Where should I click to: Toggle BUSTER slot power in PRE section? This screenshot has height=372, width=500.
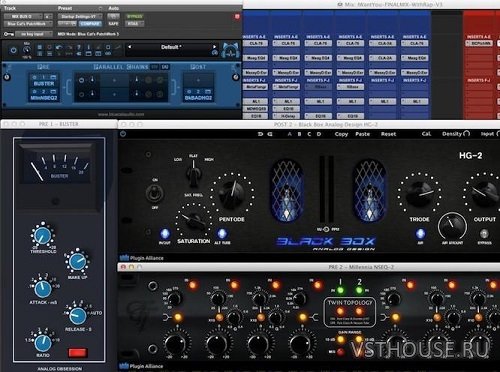point(34,77)
